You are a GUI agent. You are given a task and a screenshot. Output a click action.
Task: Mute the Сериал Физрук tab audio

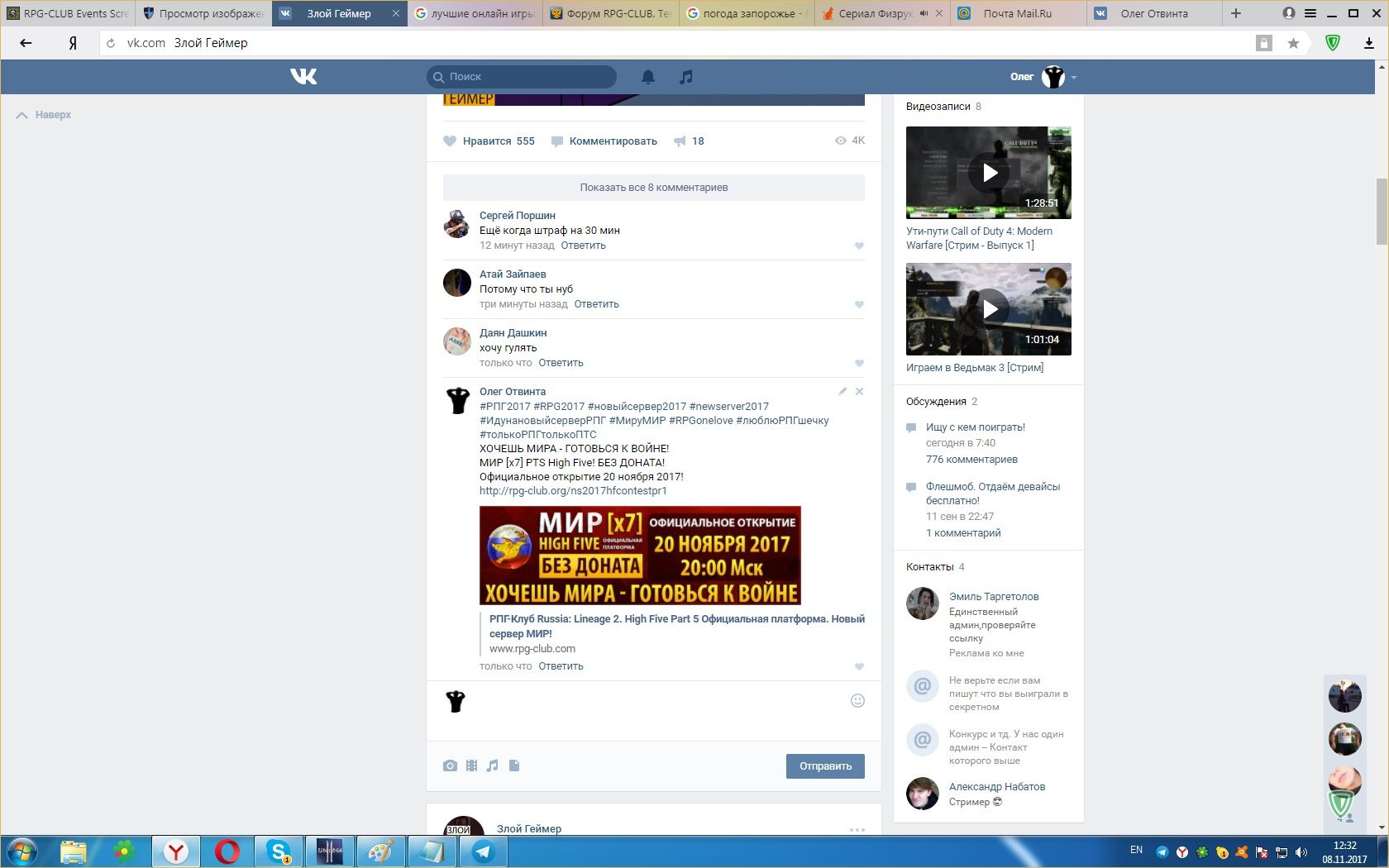924,13
